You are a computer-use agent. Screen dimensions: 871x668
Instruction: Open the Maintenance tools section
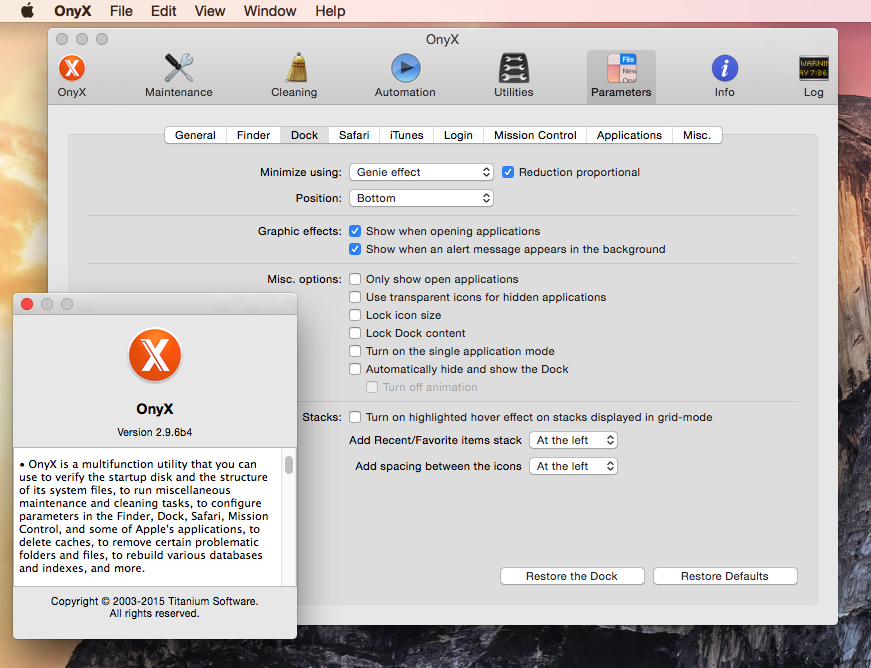coord(179,76)
